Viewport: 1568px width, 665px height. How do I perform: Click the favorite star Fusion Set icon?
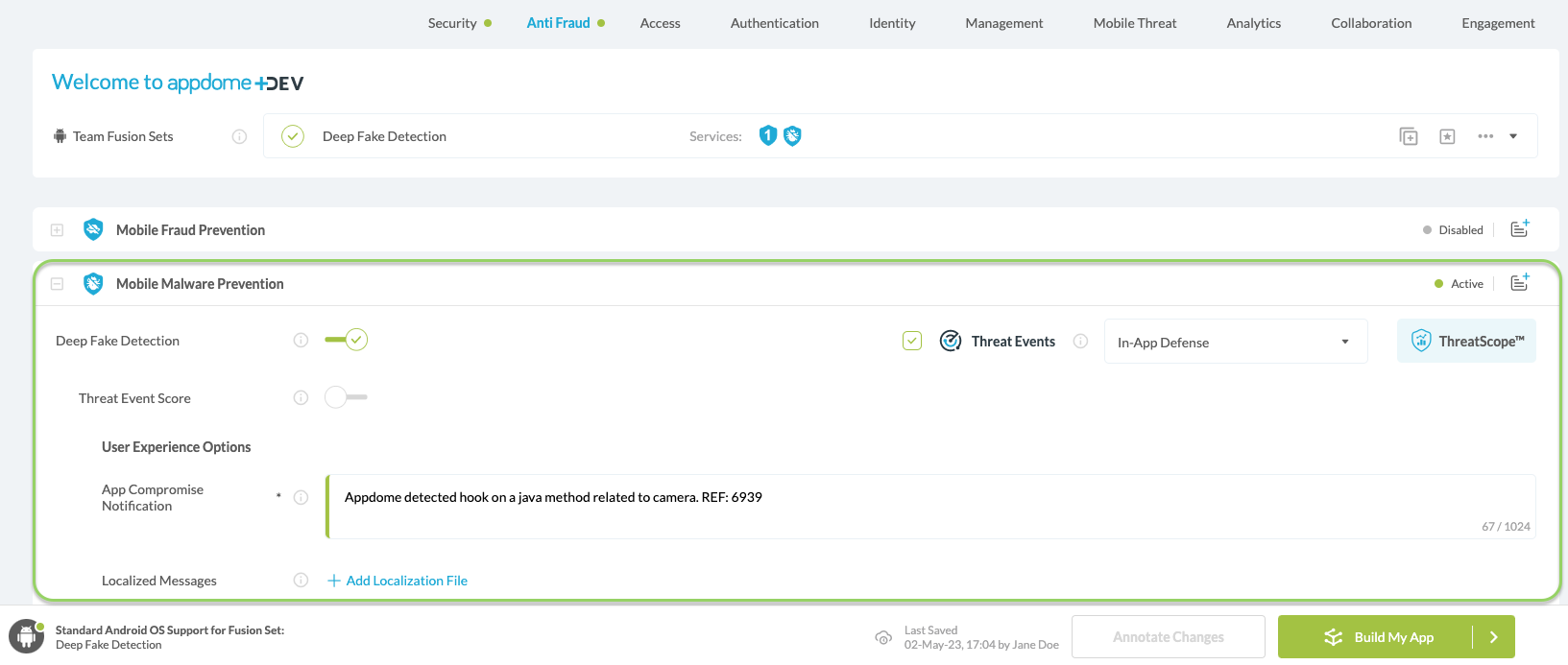1447,136
